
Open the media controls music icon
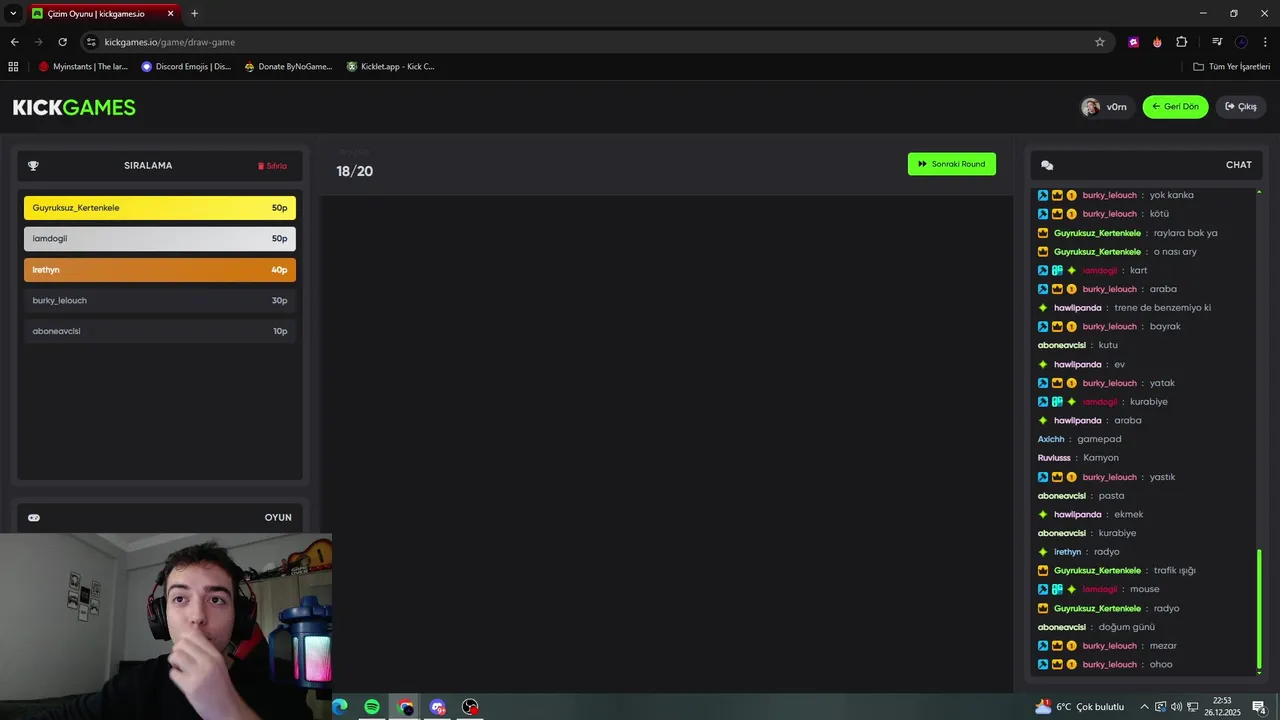pos(1217,42)
